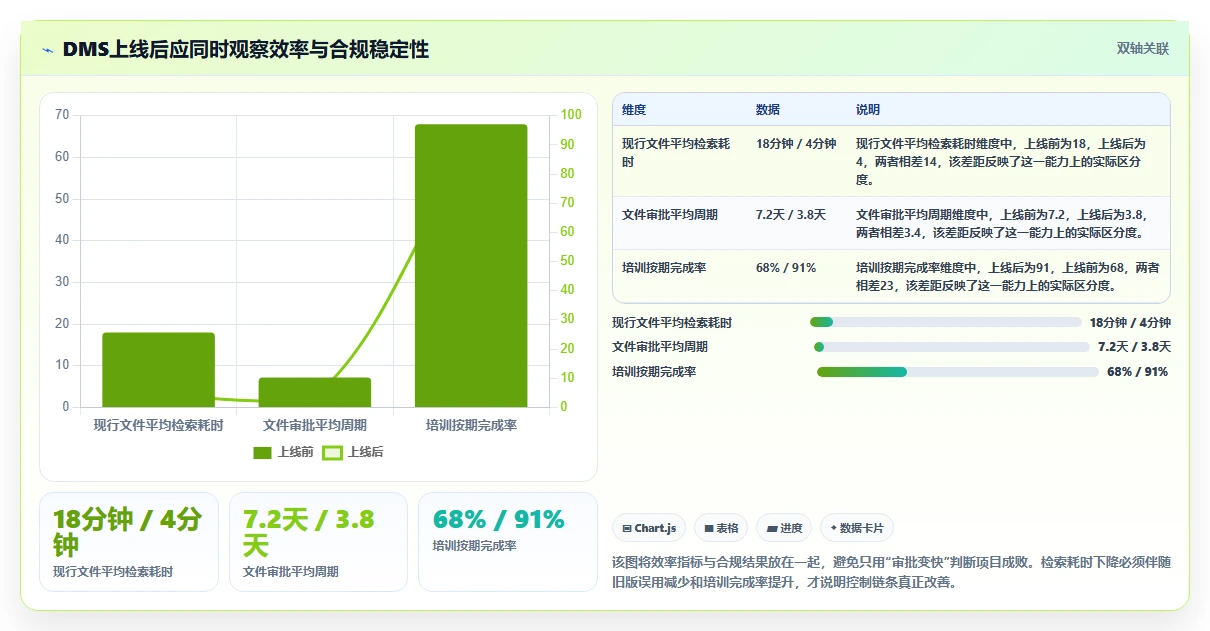
Task: Click the progress value 18分钟 / 4分钟
Action: [x=1130, y=323]
